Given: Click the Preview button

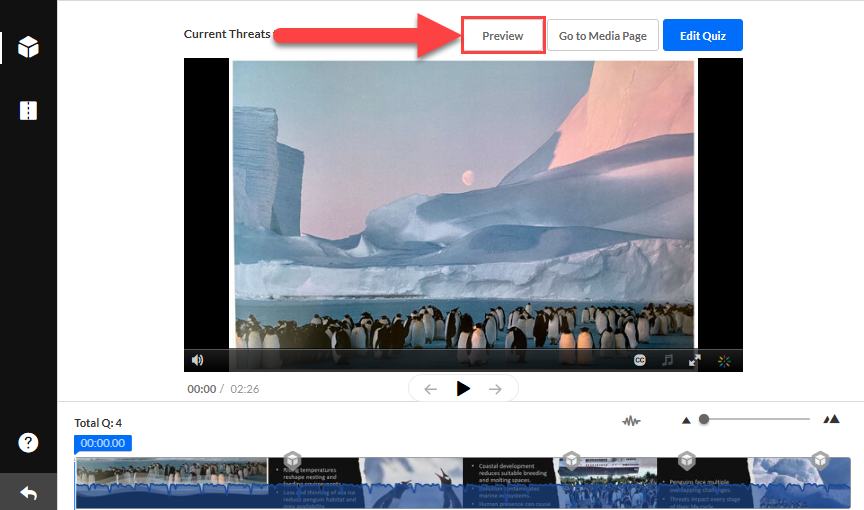Looking at the screenshot, I should [503, 35].
